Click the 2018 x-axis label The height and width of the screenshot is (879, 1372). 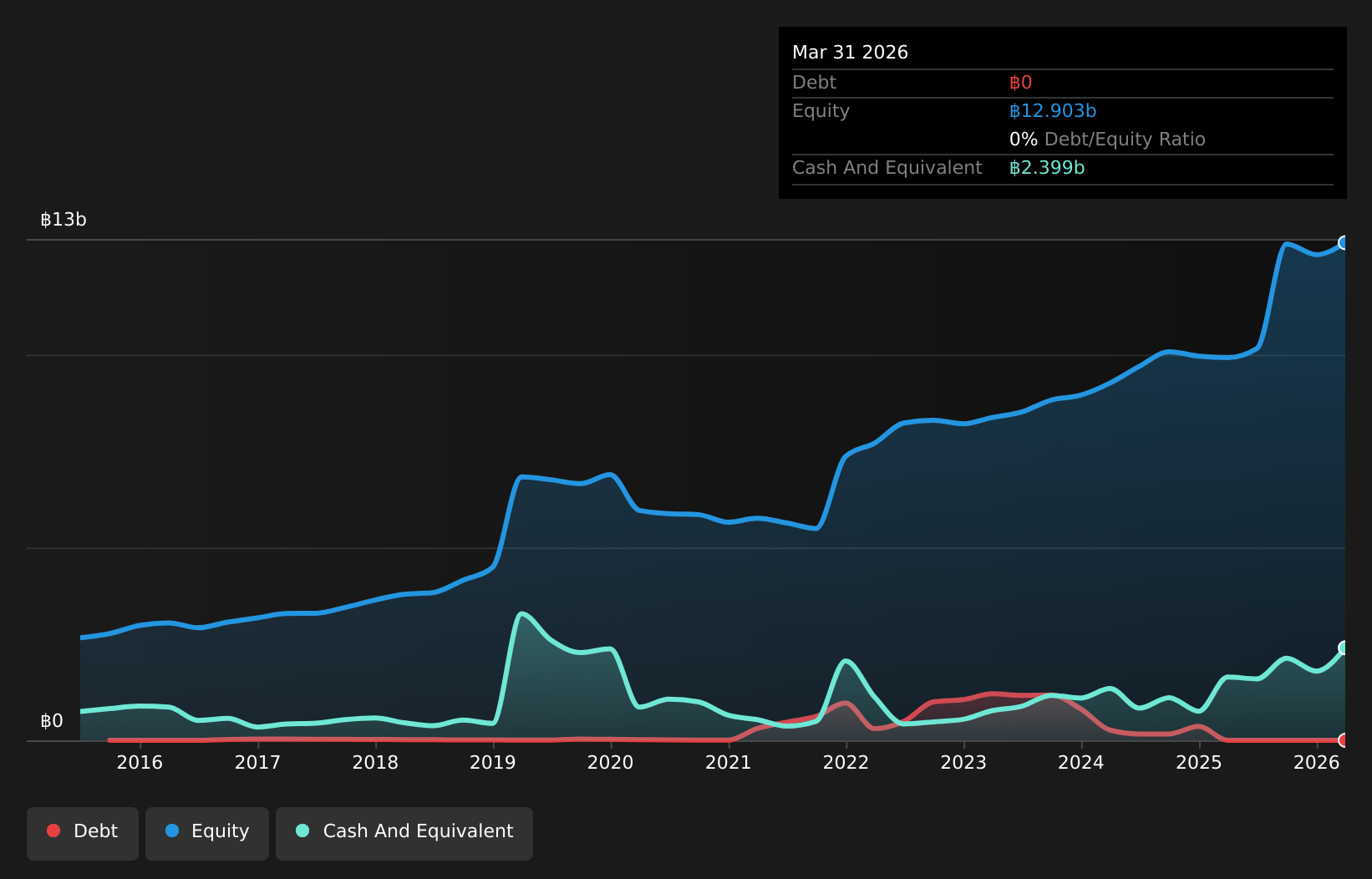375,762
